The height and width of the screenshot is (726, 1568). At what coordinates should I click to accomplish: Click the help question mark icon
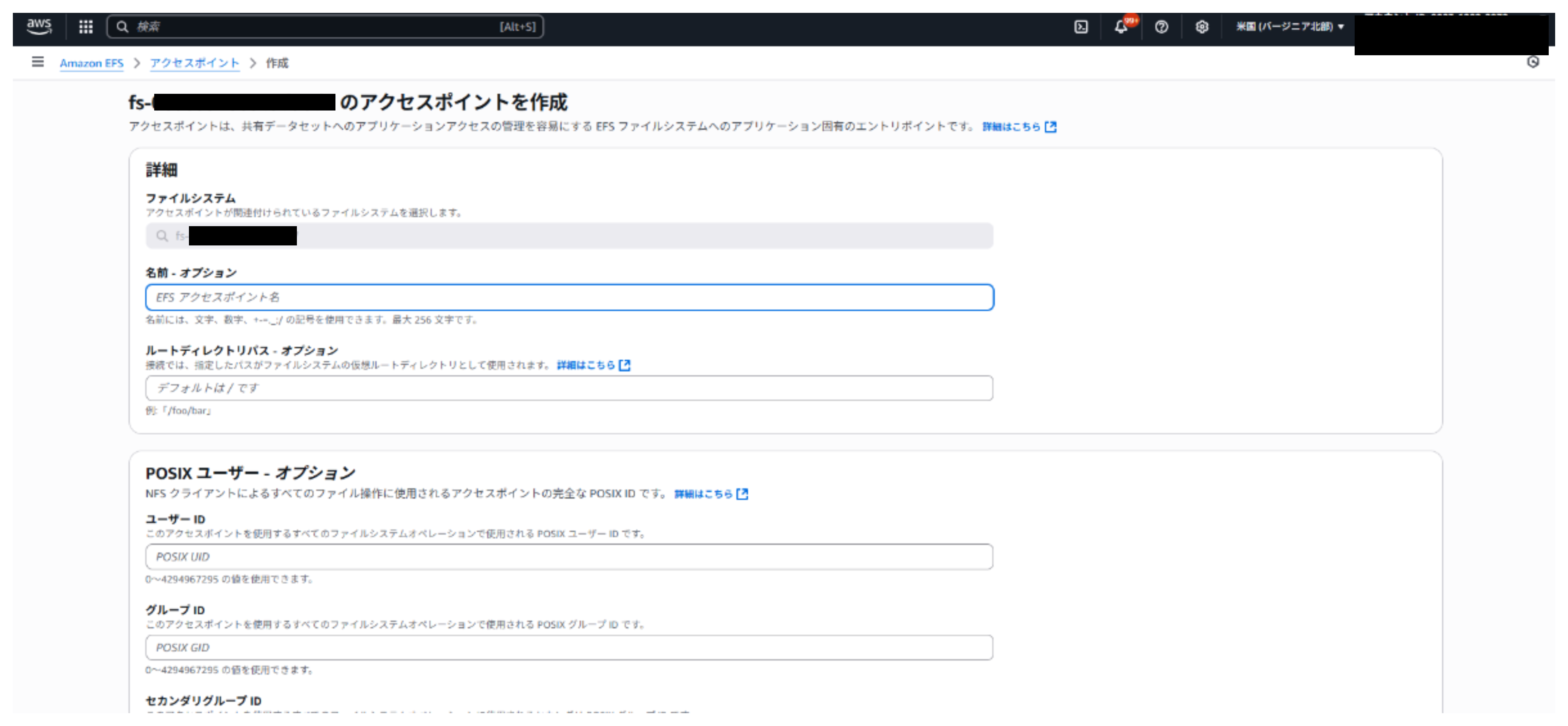[x=1162, y=27]
